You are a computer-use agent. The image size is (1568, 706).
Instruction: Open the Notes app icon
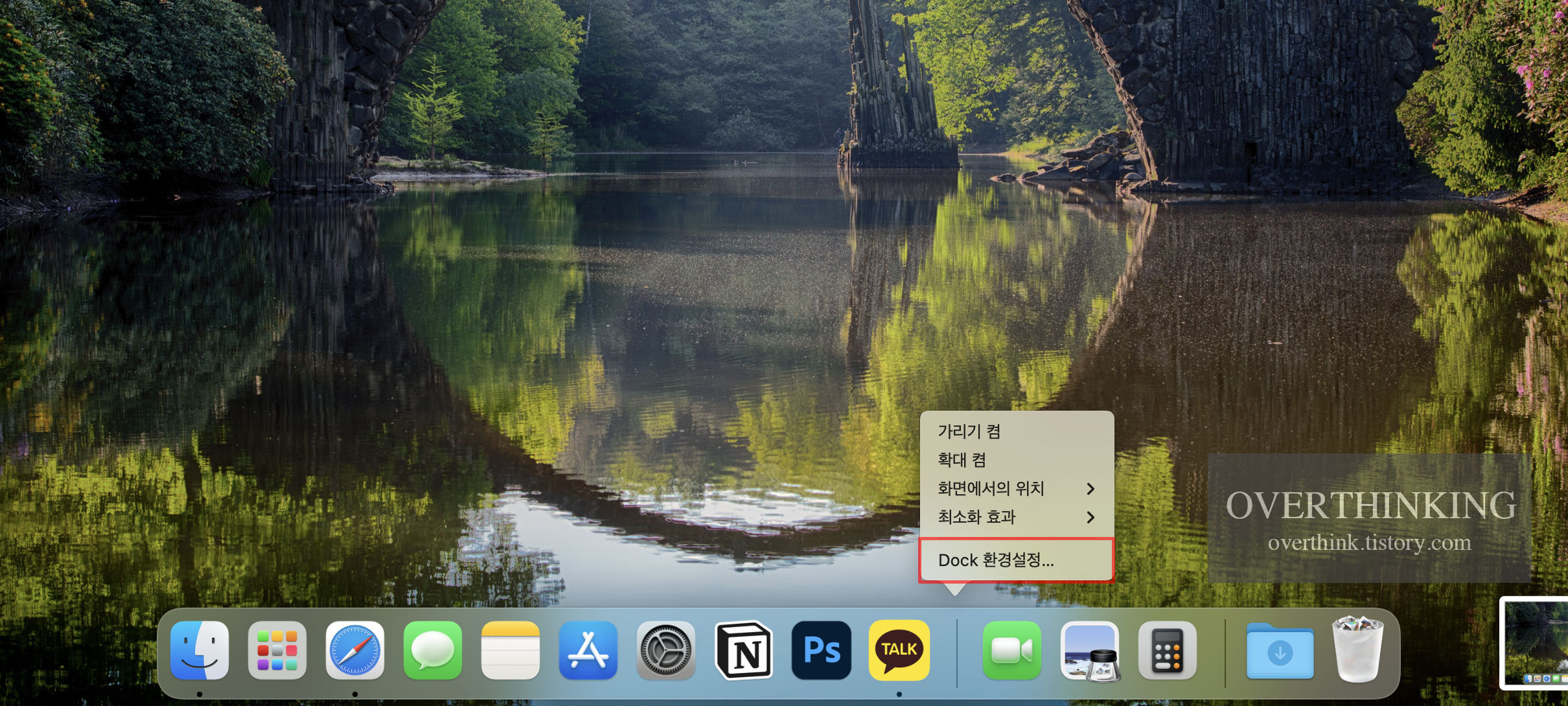[x=511, y=650]
